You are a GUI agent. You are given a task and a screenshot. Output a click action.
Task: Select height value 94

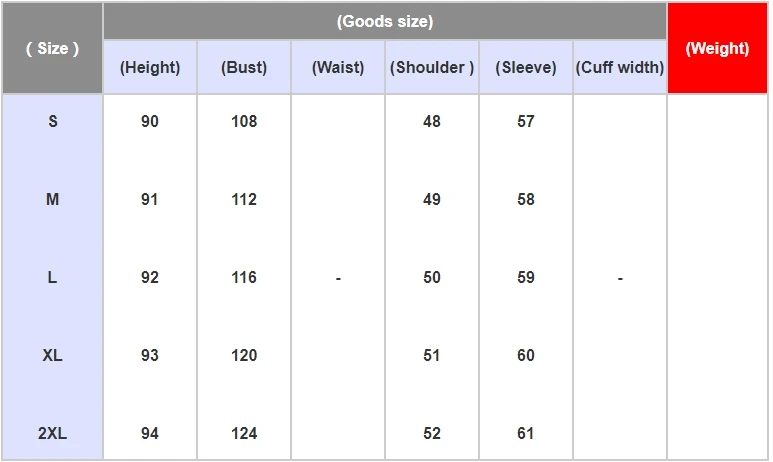tap(150, 433)
